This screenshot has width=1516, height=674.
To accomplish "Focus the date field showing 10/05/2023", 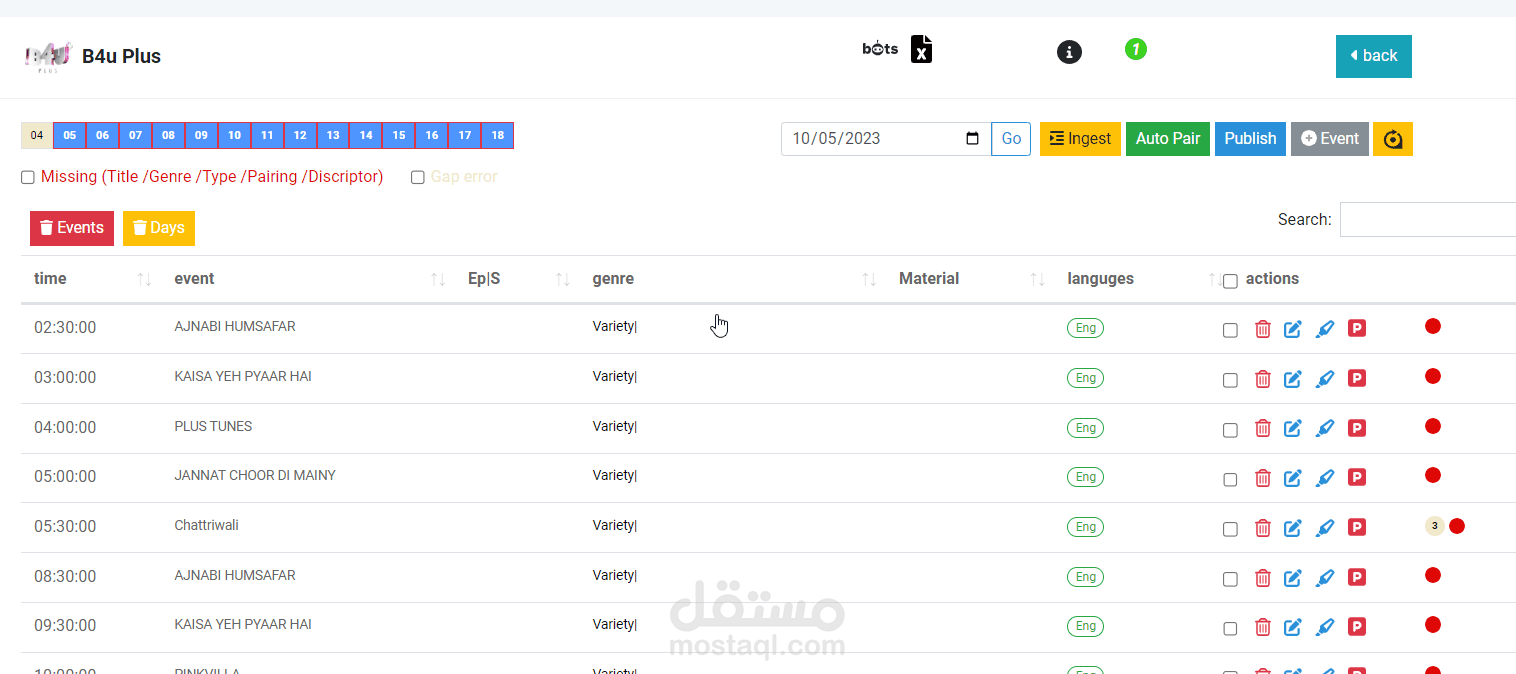I will pos(886,139).
